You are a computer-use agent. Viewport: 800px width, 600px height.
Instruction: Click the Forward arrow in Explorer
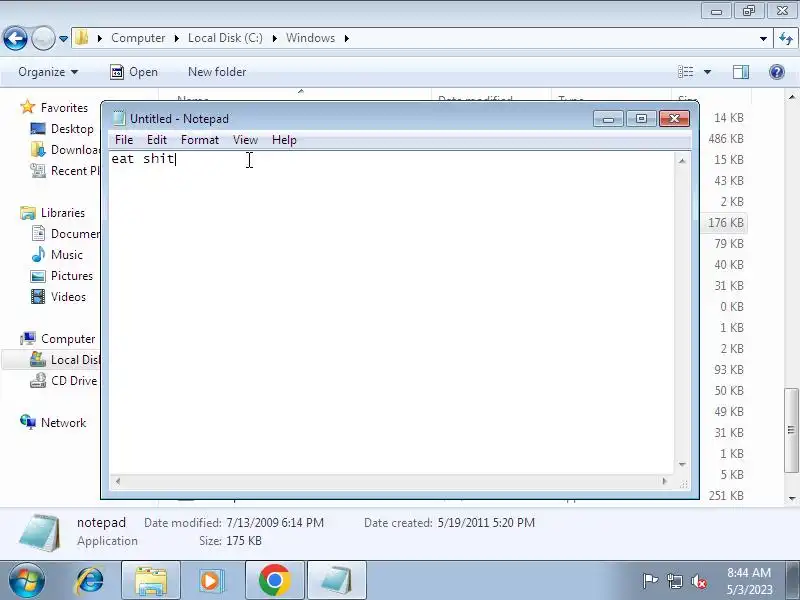pyautogui.click(x=43, y=38)
